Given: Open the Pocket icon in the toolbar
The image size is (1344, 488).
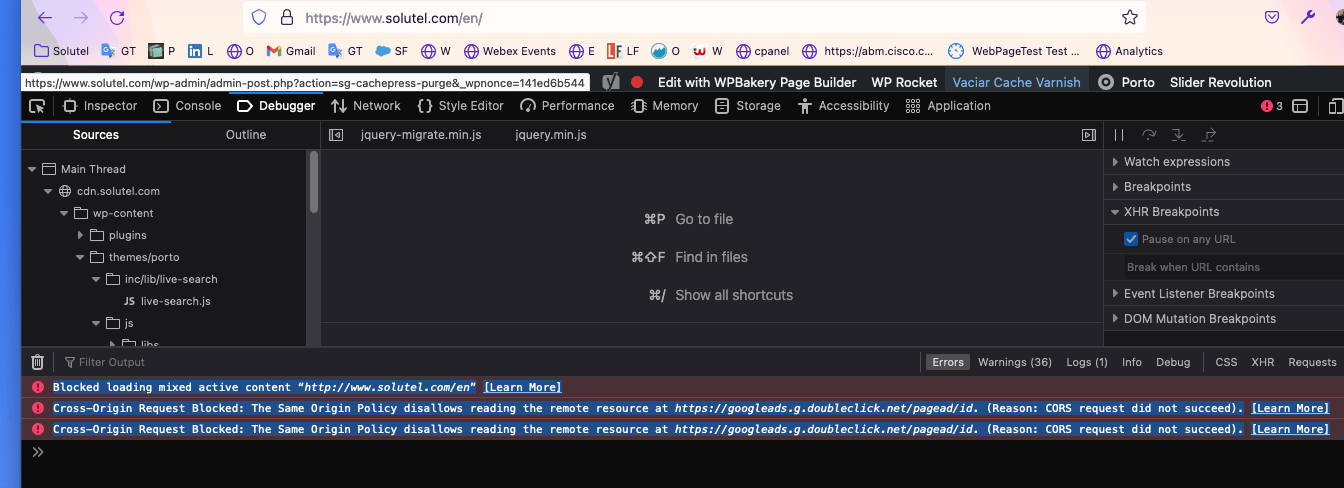Looking at the screenshot, I should [1272, 17].
